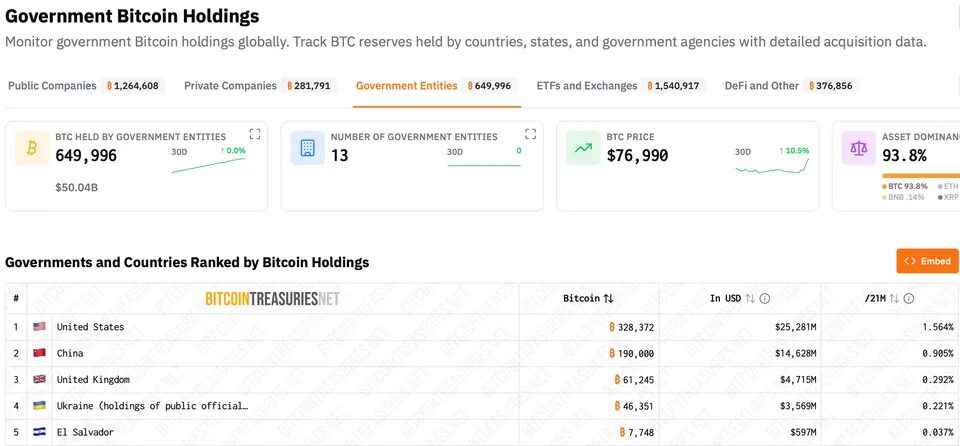Click the BitcoinTreasuries.net logo in table header
This screenshot has width=960, height=446.
click(272, 299)
